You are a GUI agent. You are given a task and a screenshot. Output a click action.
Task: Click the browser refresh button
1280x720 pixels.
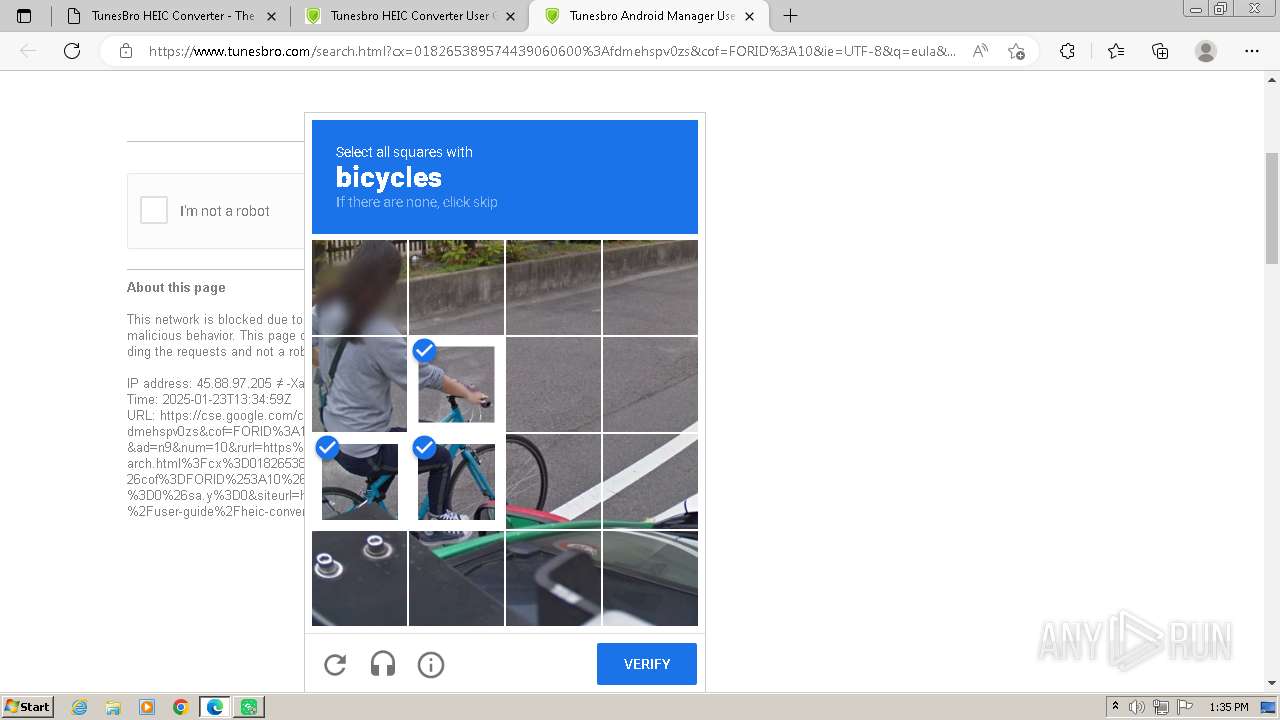pos(72,51)
